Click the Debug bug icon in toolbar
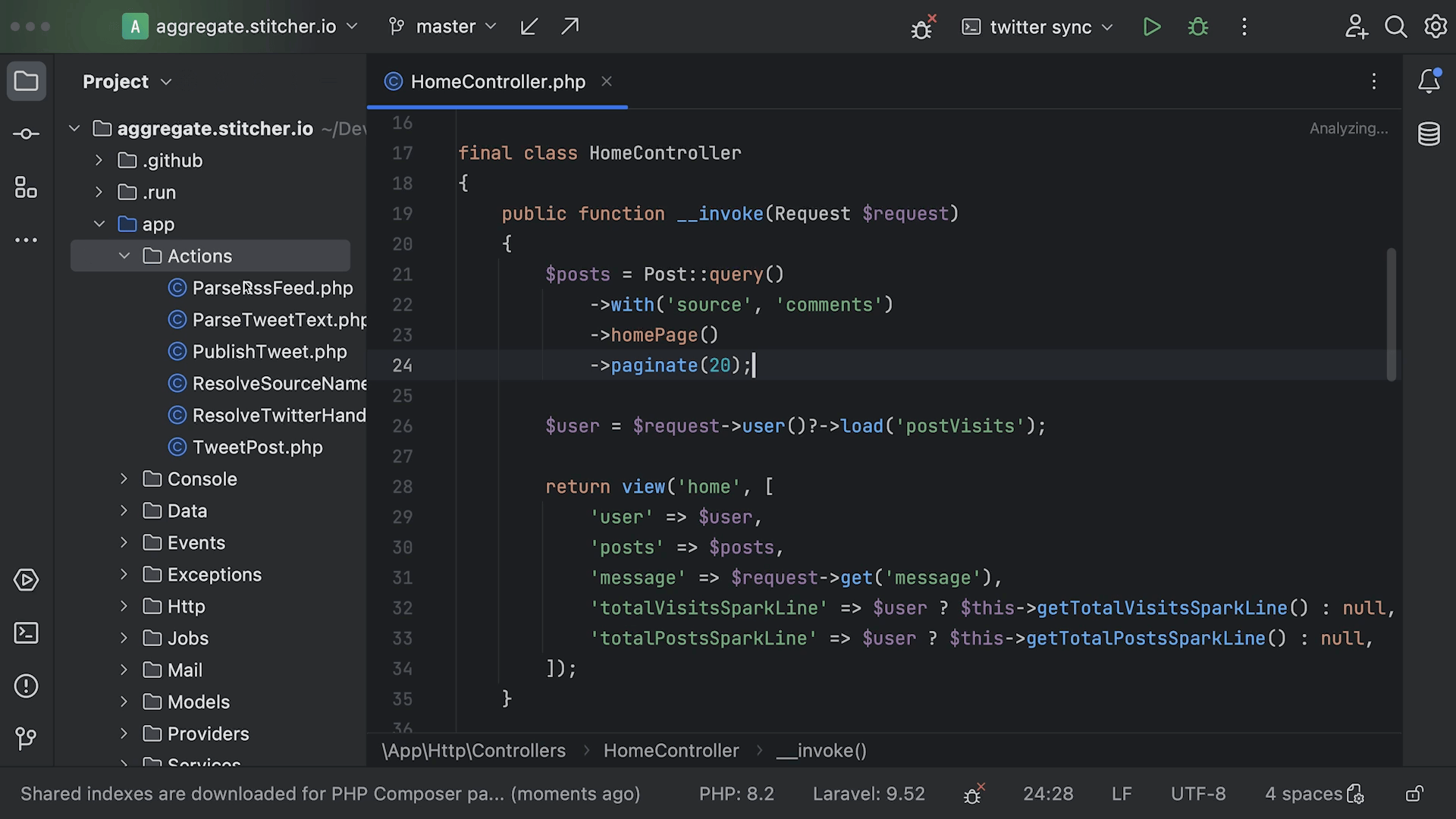This screenshot has height=819, width=1456. point(1198,27)
